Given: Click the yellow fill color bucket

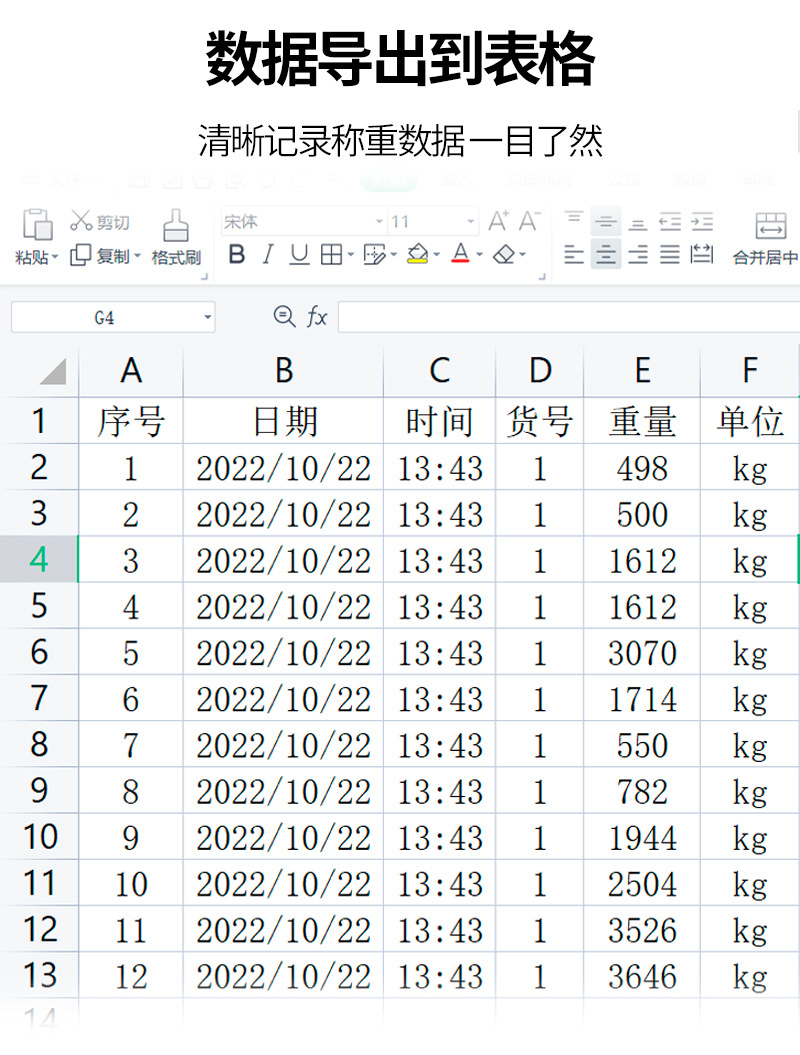Looking at the screenshot, I should pyautogui.click(x=418, y=254).
